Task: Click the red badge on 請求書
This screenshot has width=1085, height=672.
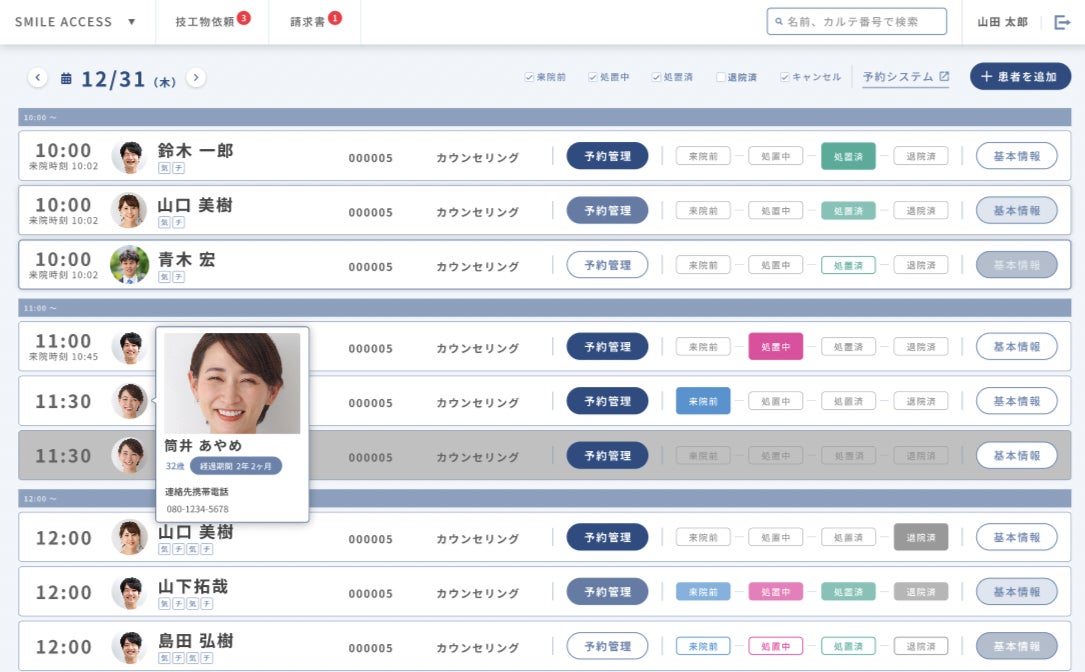Action: point(335,17)
